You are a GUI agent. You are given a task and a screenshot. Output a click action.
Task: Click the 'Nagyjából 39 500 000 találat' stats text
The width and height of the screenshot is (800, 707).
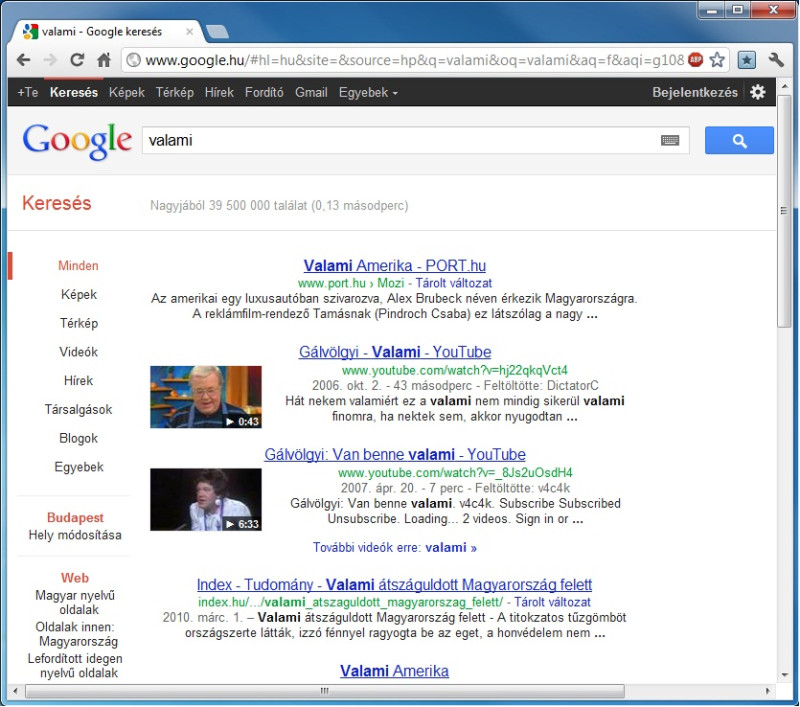click(279, 206)
